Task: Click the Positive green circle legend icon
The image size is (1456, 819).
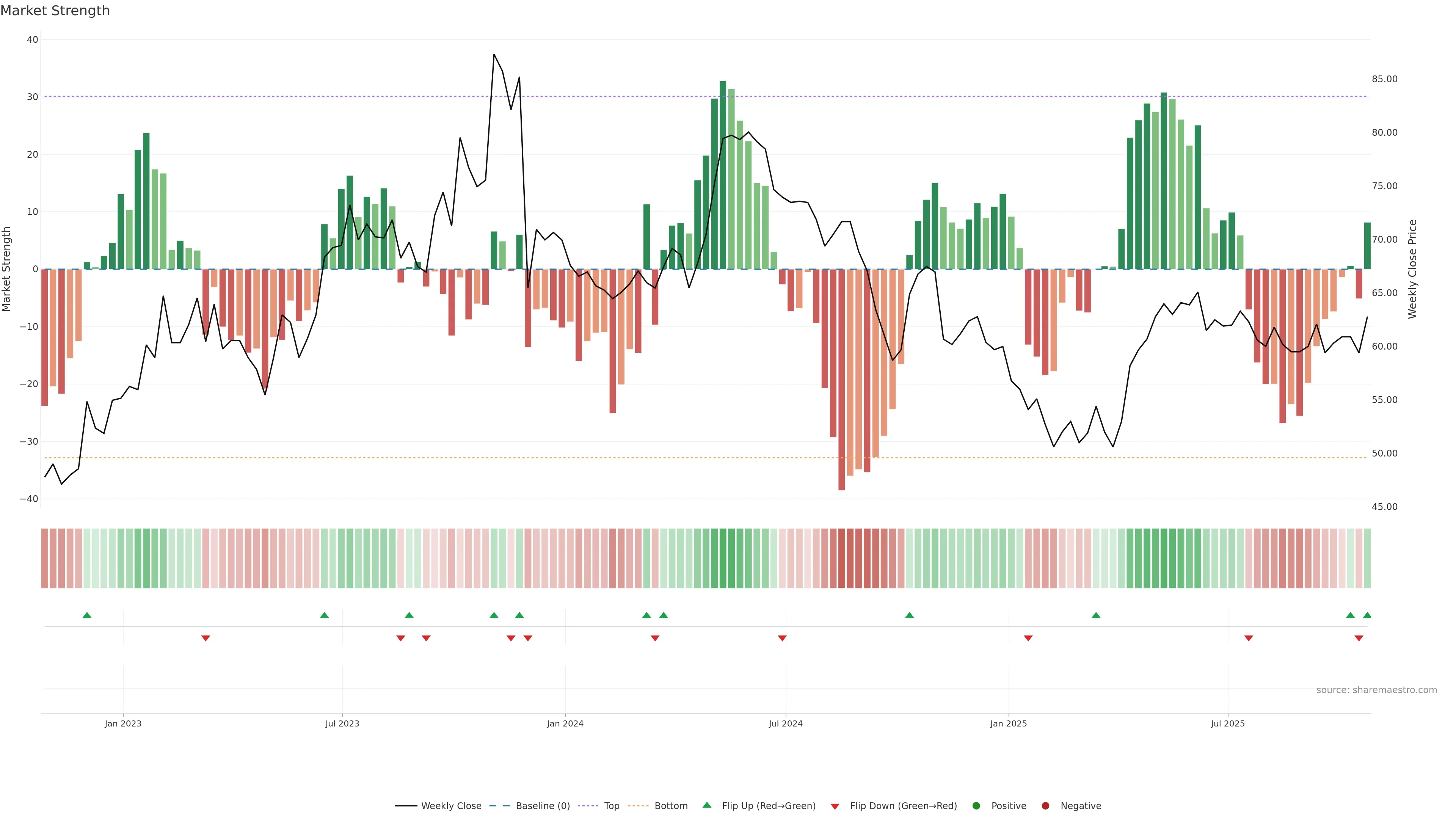Action: pos(976,806)
